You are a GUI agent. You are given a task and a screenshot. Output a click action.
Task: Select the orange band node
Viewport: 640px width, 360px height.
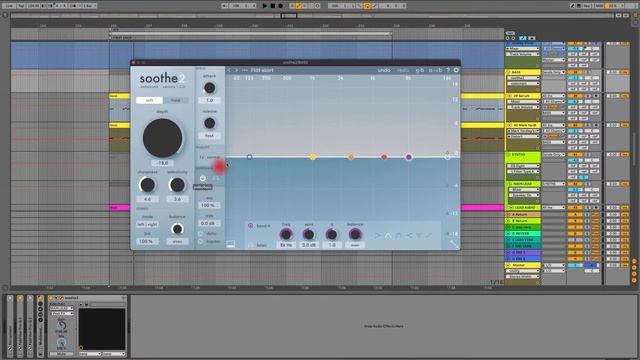[x=351, y=157]
